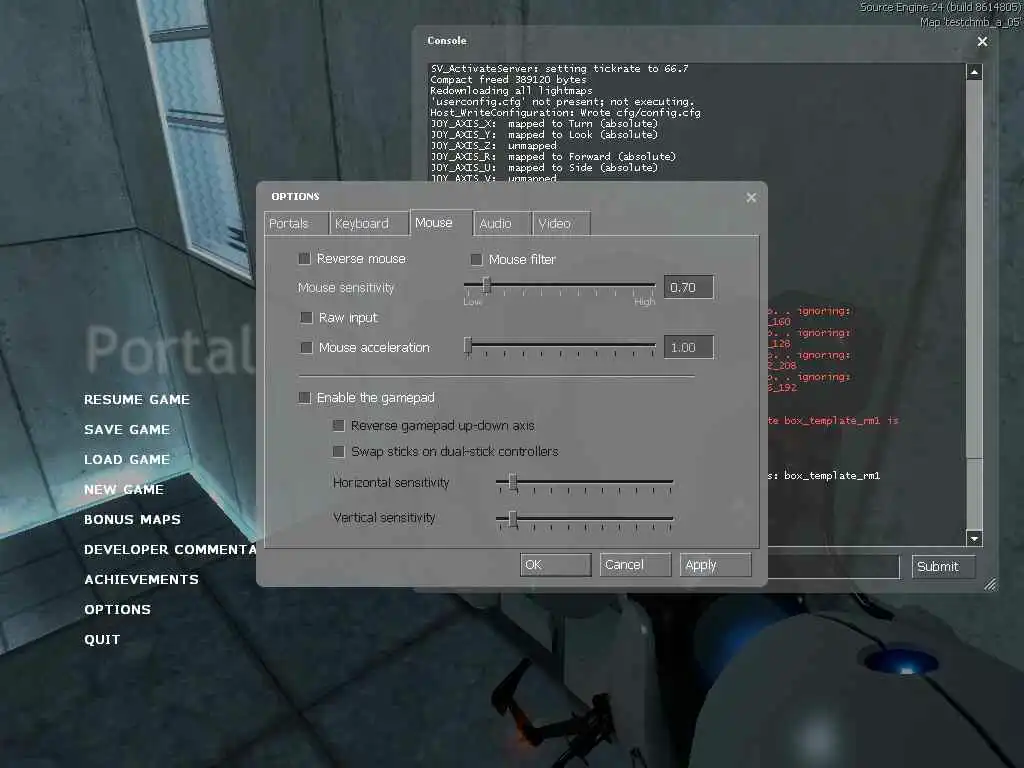Screen dimensions: 1024x768
Task: Toggle Reverse gamepad up-down axis
Action: (338, 426)
